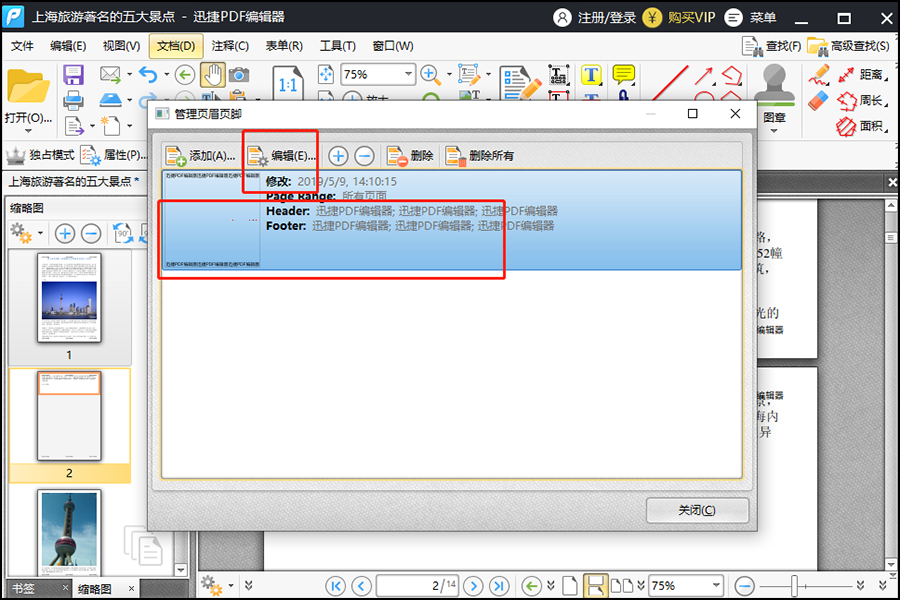Click the email envelope icon

point(110,74)
